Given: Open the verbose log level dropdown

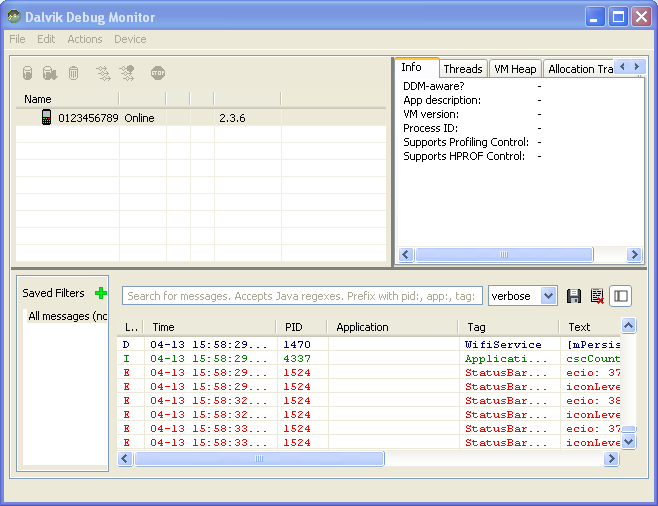Looking at the screenshot, I should point(548,296).
